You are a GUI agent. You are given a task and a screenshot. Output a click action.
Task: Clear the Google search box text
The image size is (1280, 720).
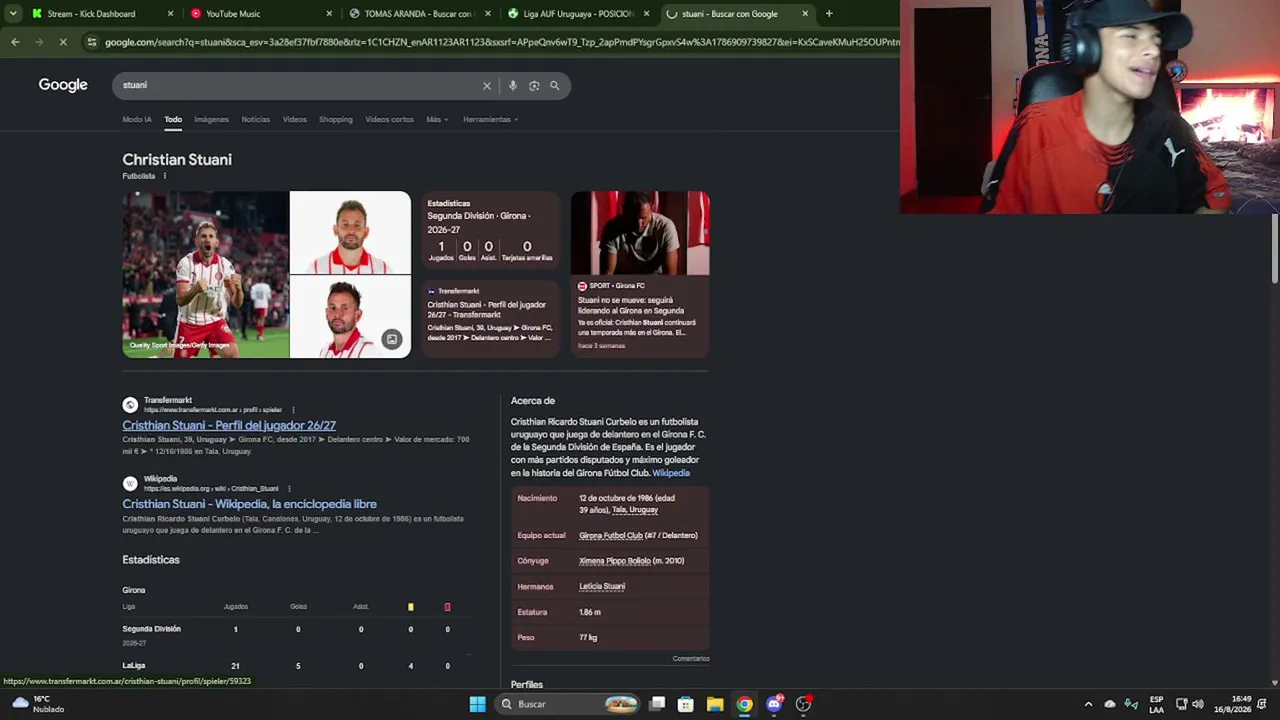(x=487, y=86)
